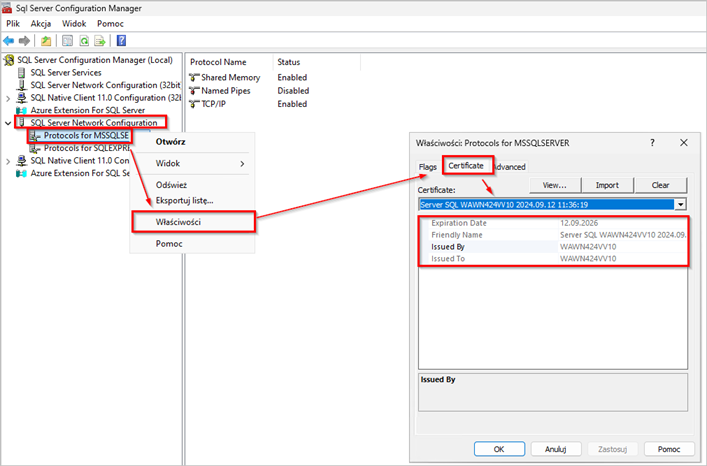Click the Up one level folder icon
This screenshot has height=466, width=707.
click(x=46, y=41)
